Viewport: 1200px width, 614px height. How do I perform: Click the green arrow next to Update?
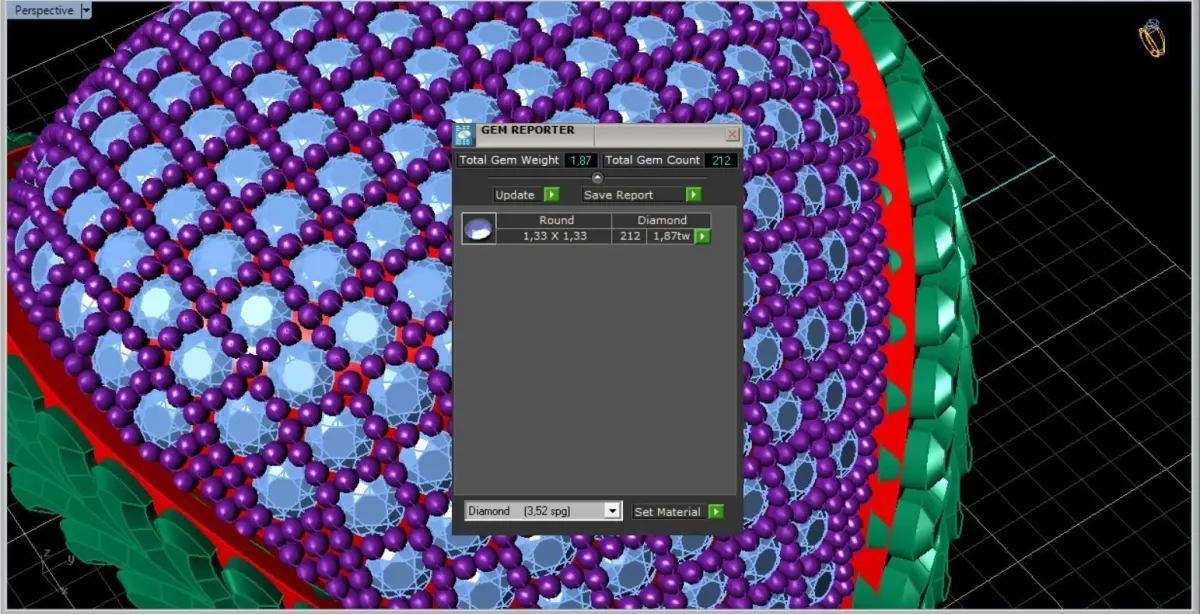click(551, 195)
